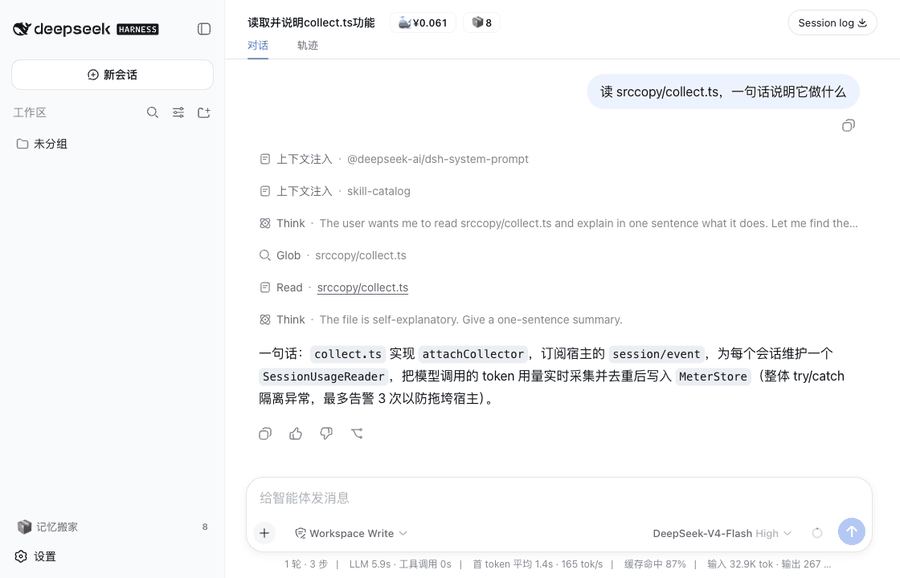Download the Session log
900x578 pixels.
coord(832,23)
